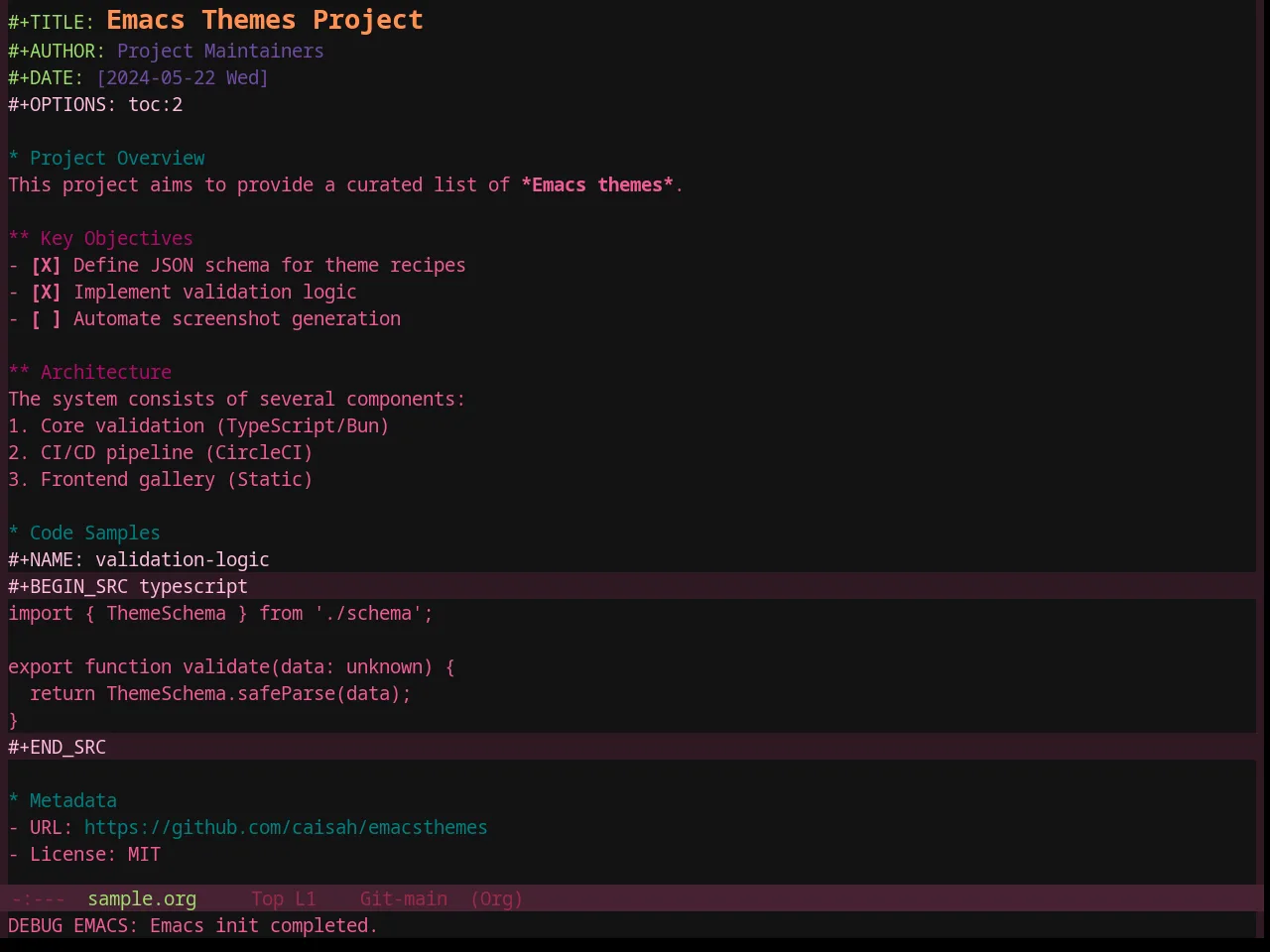Viewport: 1270px width, 952px height.
Task: Check the empty 'Automate screenshot generation' checkbox
Action: [x=46, y=319]
